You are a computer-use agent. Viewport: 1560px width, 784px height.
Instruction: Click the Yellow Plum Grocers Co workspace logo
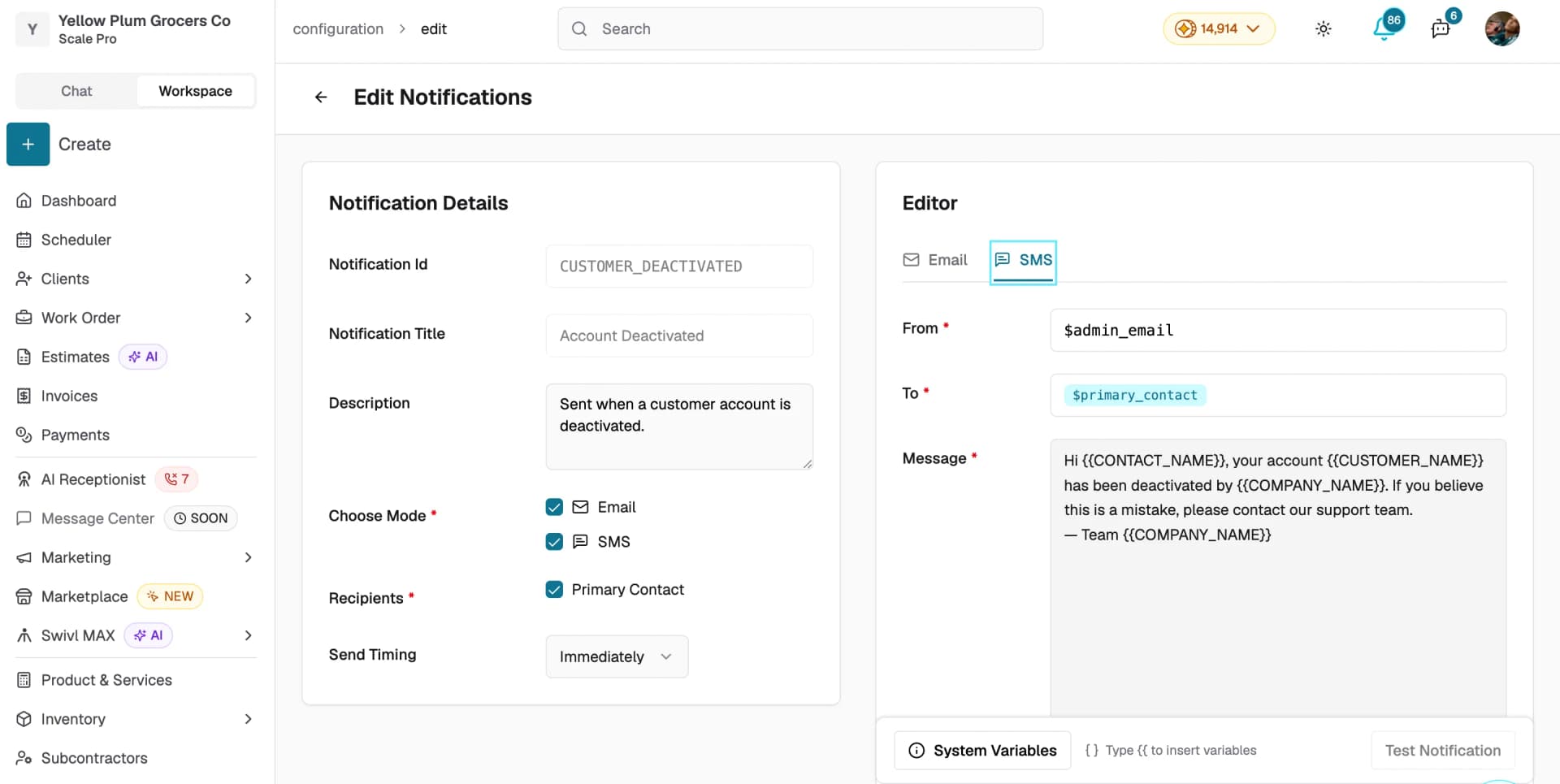32,29
